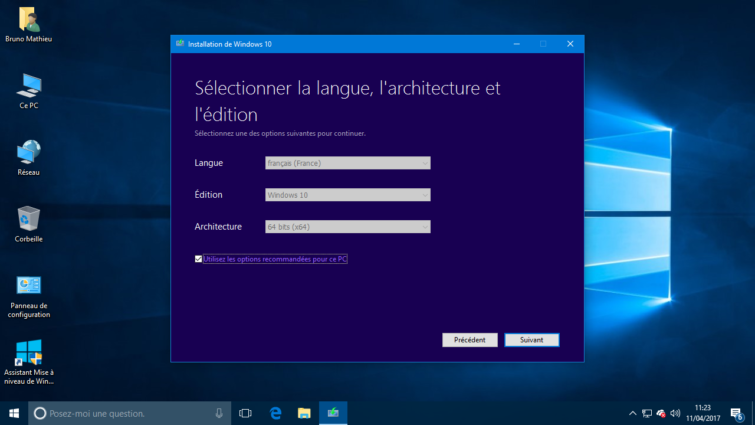Open the Action Center notifications icon
The height and width of the screenshot is (425, 755).
coord(736,413)
